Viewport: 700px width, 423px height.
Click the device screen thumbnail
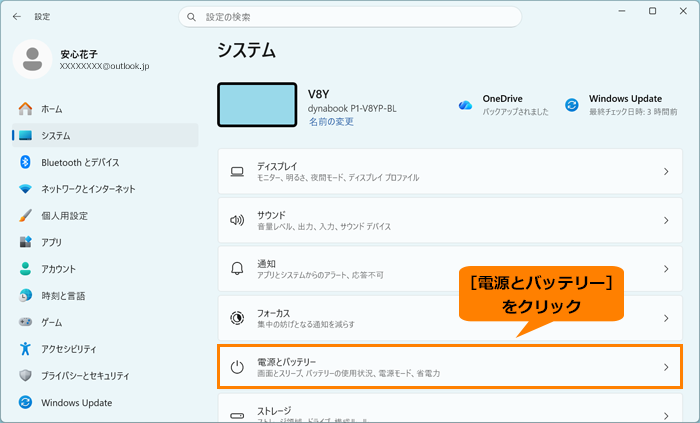257,105
